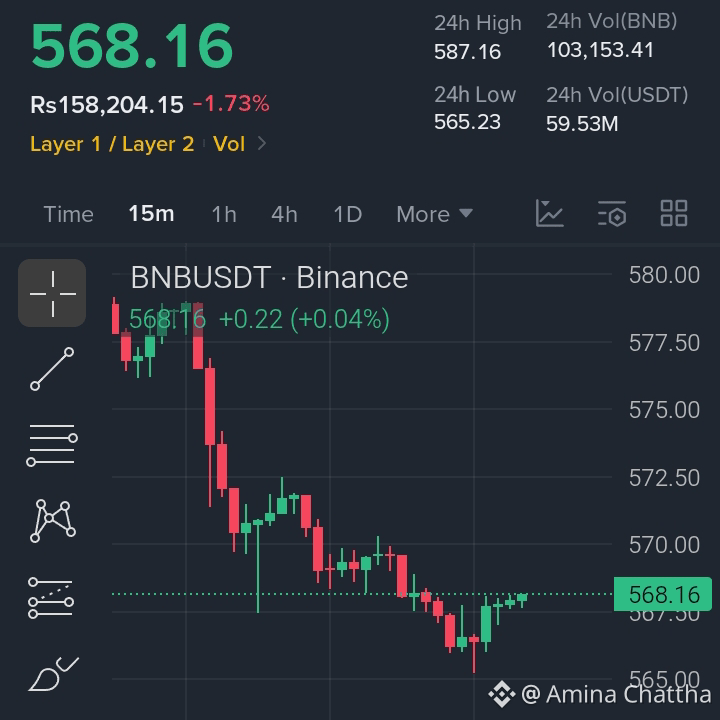The width and height of the screenshot is (720, 720).
Task: Click the 570.00 price axis label
Action: coord(664,545)
